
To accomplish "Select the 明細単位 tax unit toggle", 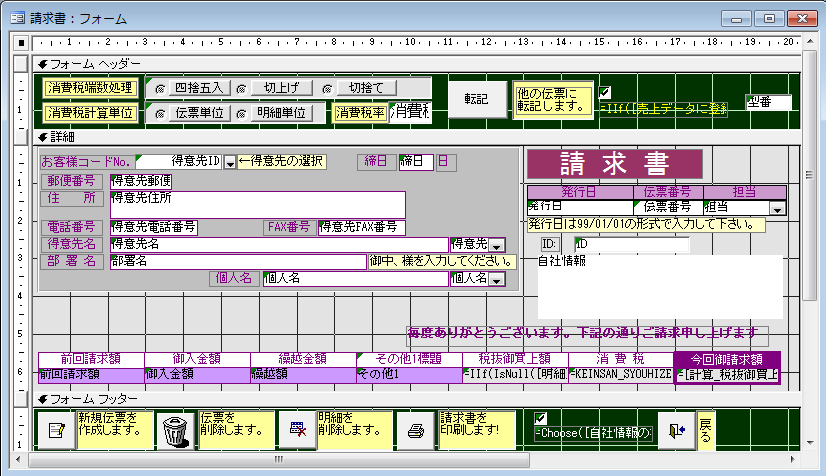I will point(281,113).
